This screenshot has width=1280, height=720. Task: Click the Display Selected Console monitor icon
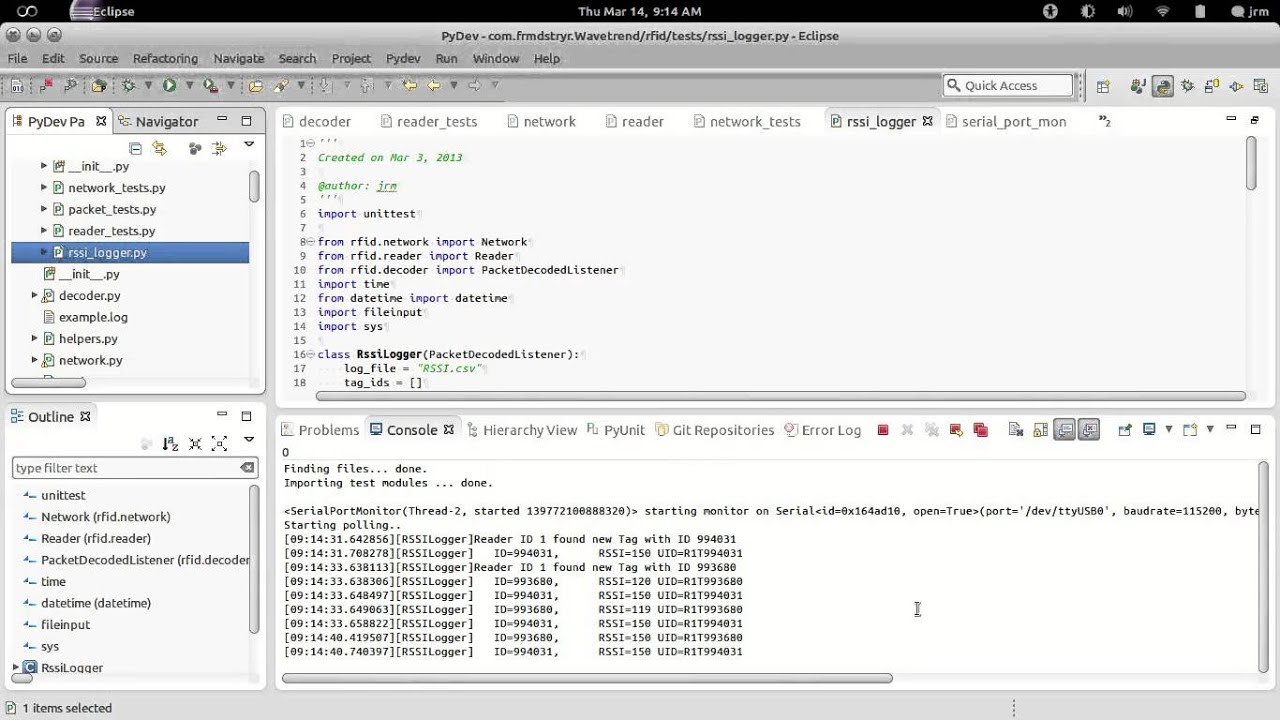1149,430
